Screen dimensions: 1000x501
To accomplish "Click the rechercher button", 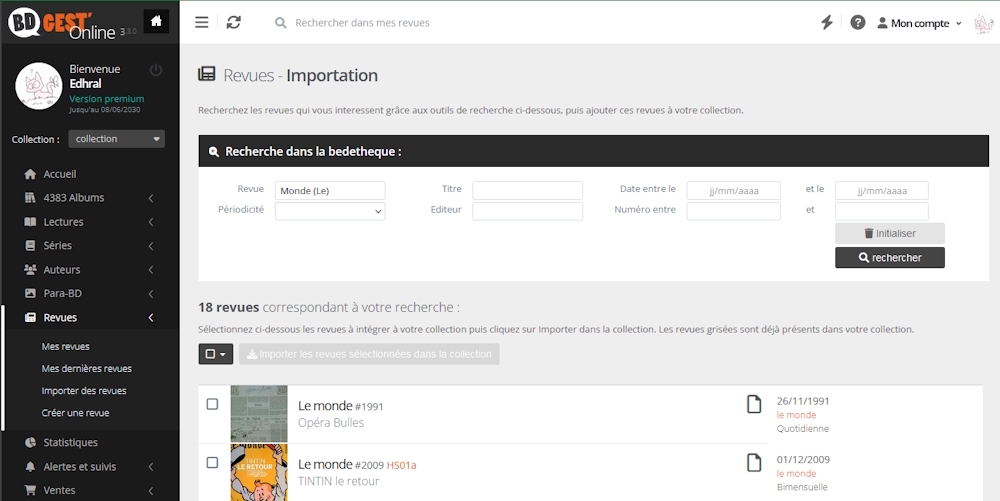I will 889,258.
